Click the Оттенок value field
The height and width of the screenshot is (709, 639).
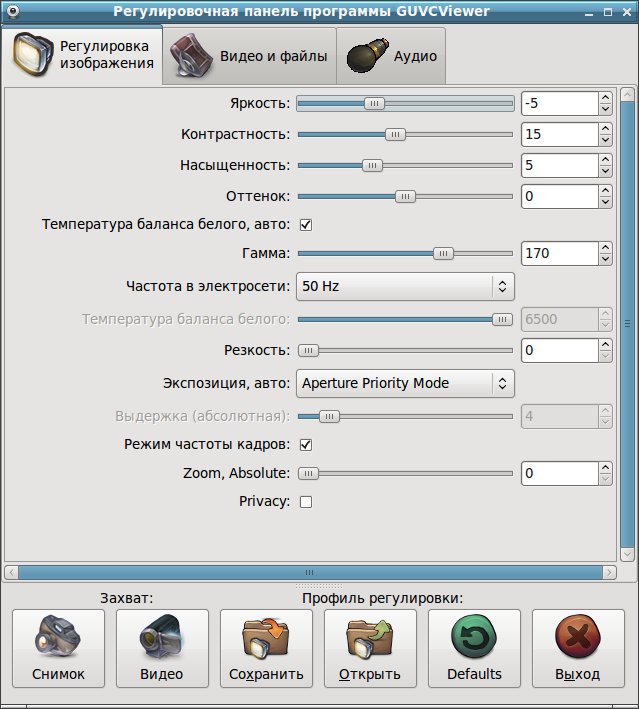tap(560, 197)
